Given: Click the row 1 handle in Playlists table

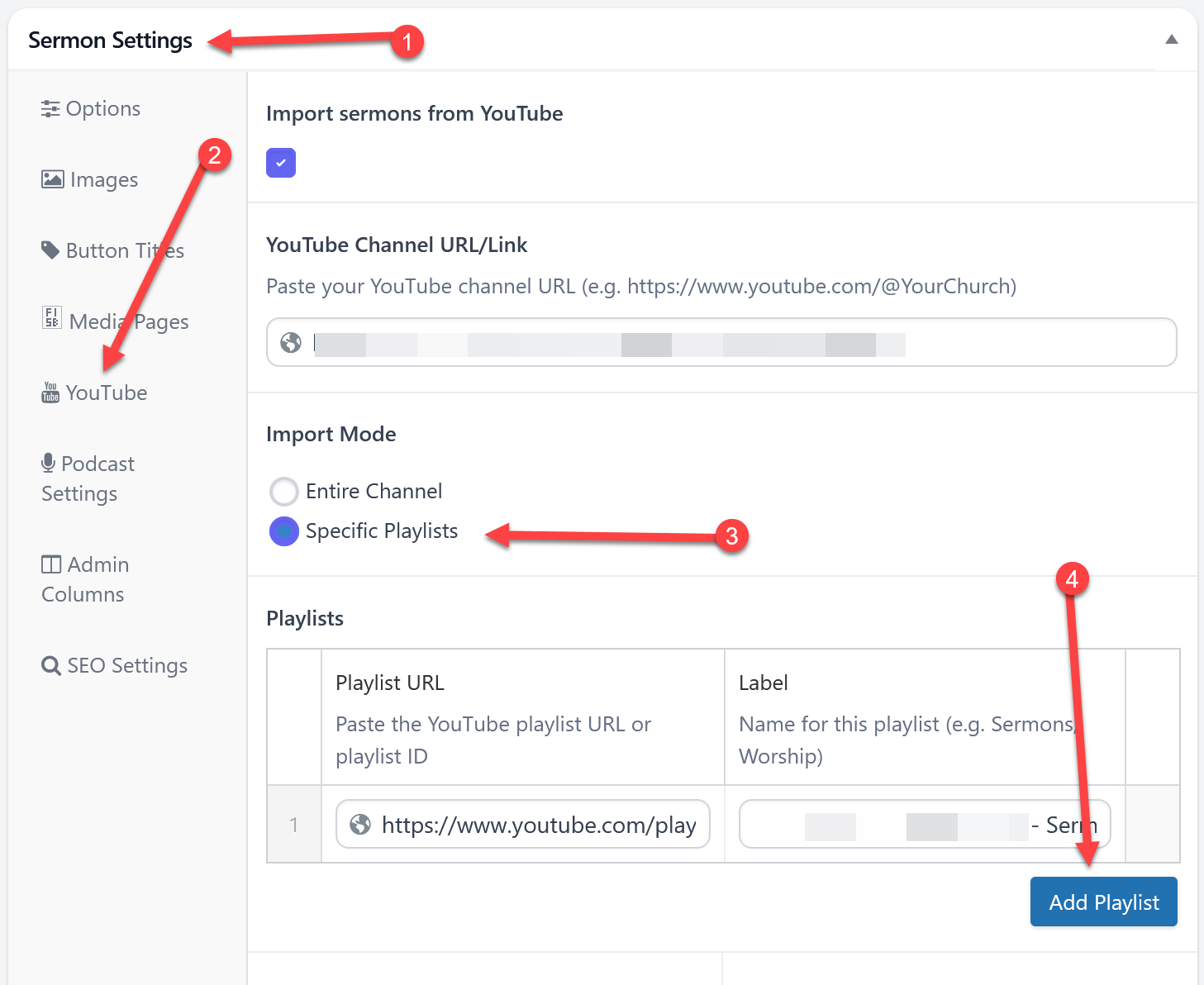Looking at the screenshot, I should pyautogui.click(x=293, y=825).
